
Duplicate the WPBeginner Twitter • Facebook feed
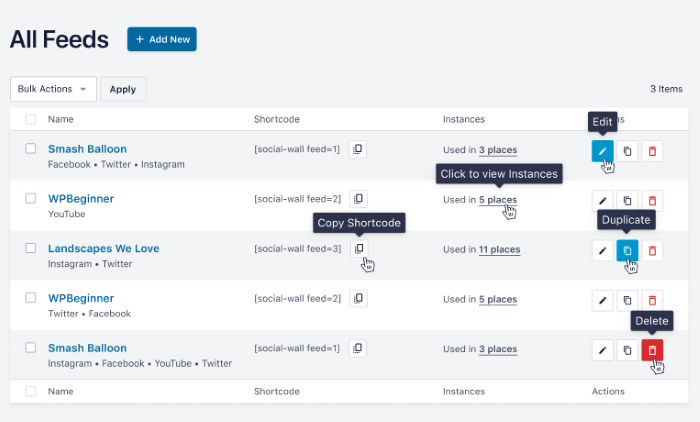tap(627, 301)
